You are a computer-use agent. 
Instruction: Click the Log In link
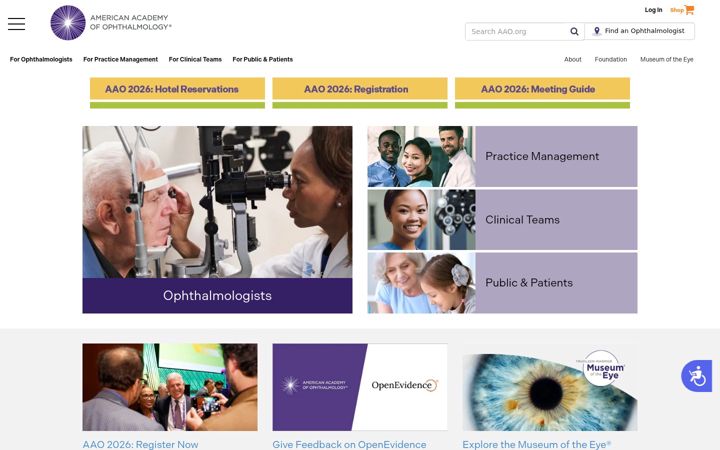653,10
